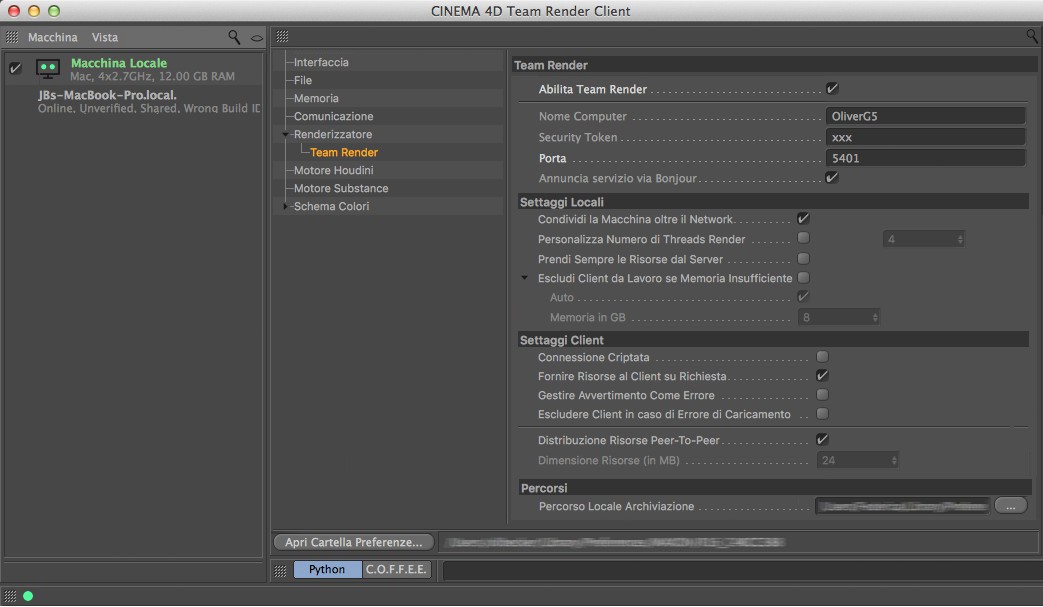
Task: Expand the Schema Colori tree node
Action: click(x=285, y=206)
